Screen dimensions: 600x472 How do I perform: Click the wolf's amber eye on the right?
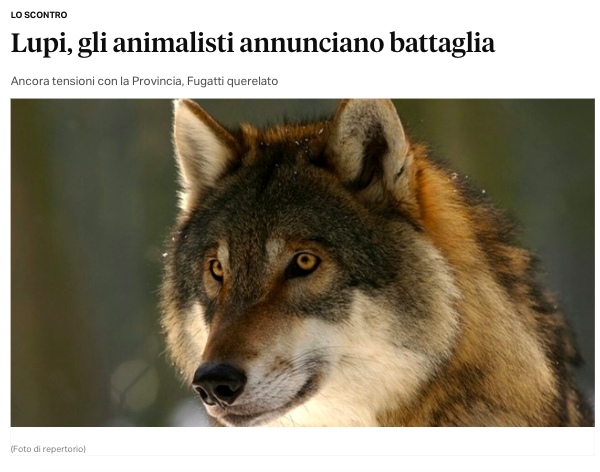pos(305,263)
